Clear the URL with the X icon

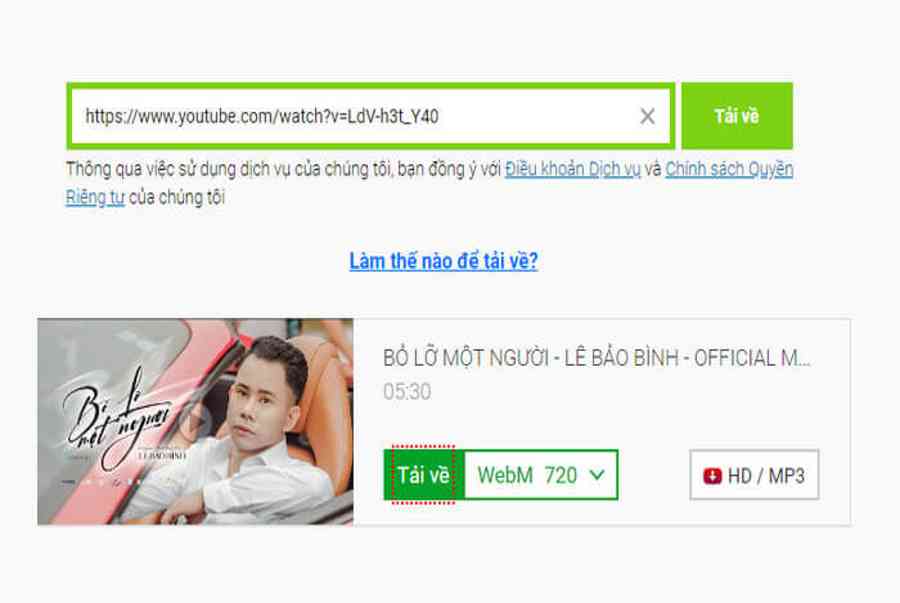coord(647,116)
